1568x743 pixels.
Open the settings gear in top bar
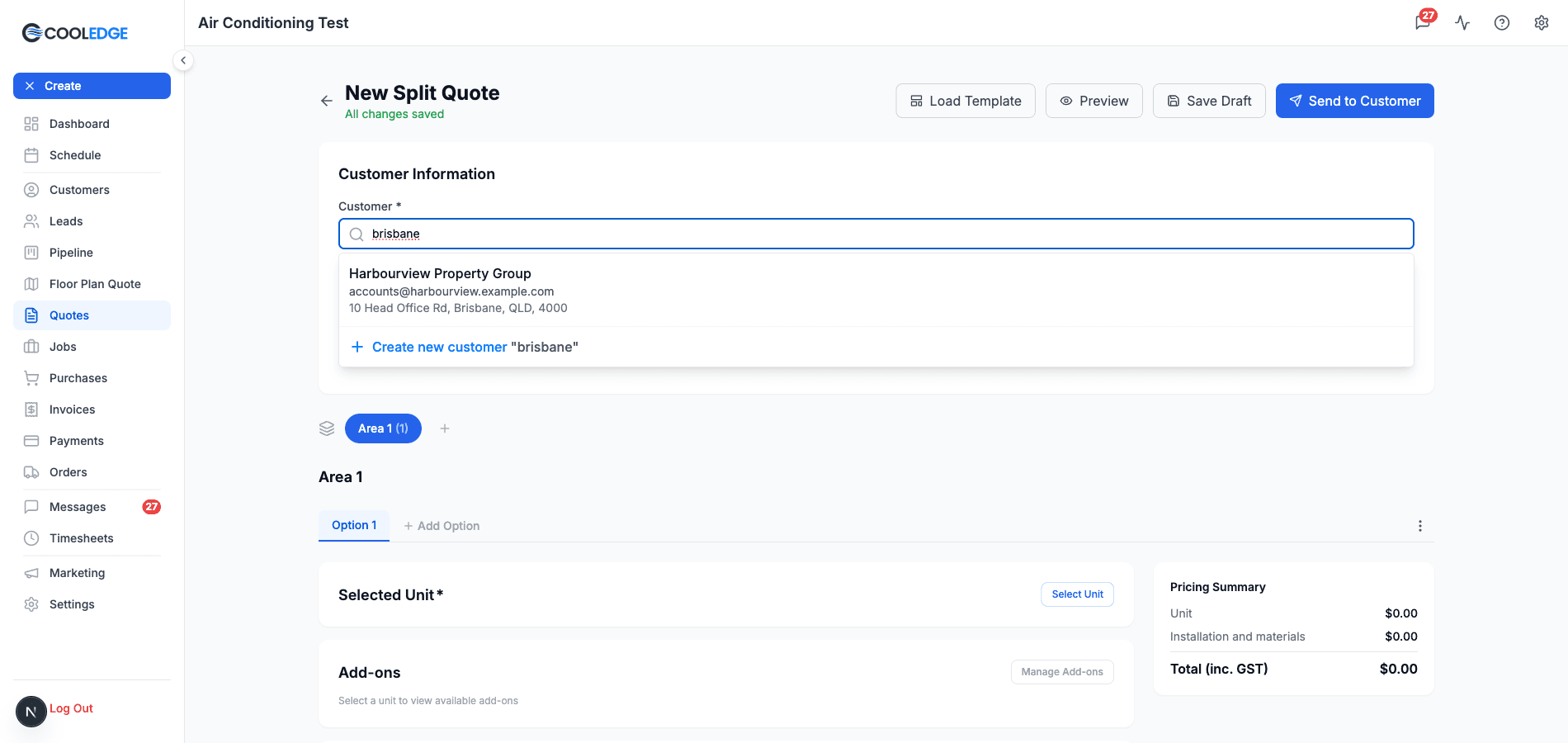pyautogui.click(x=1542, y=23)
